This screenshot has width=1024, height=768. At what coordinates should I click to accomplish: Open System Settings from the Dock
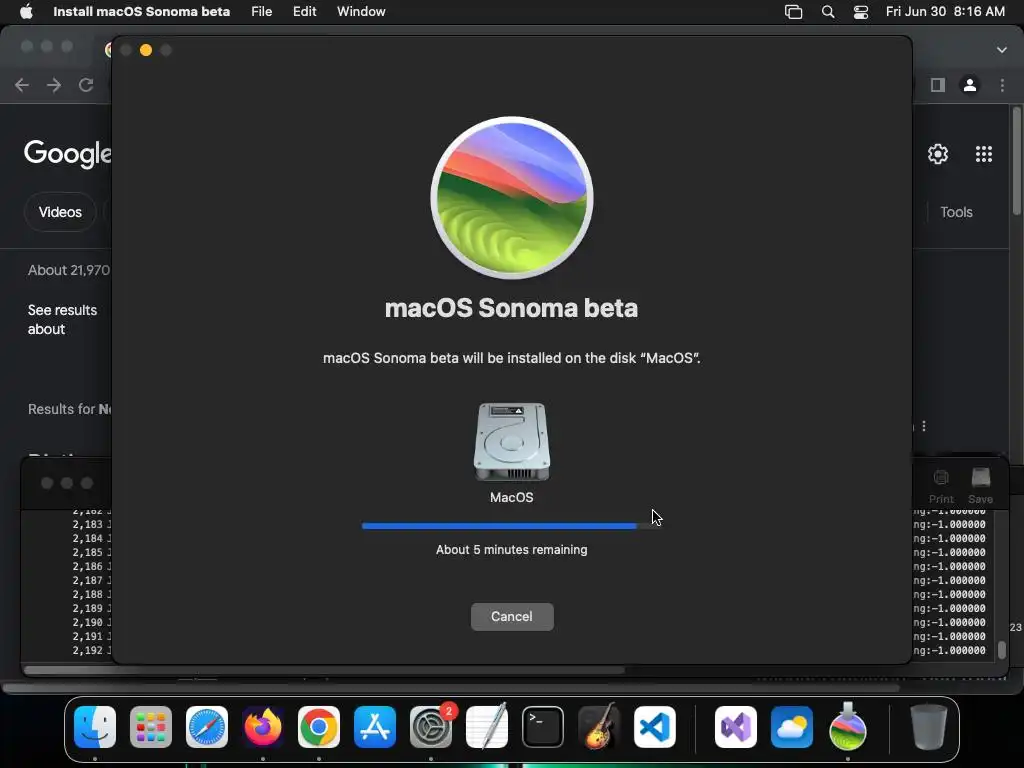coord(431,727)
